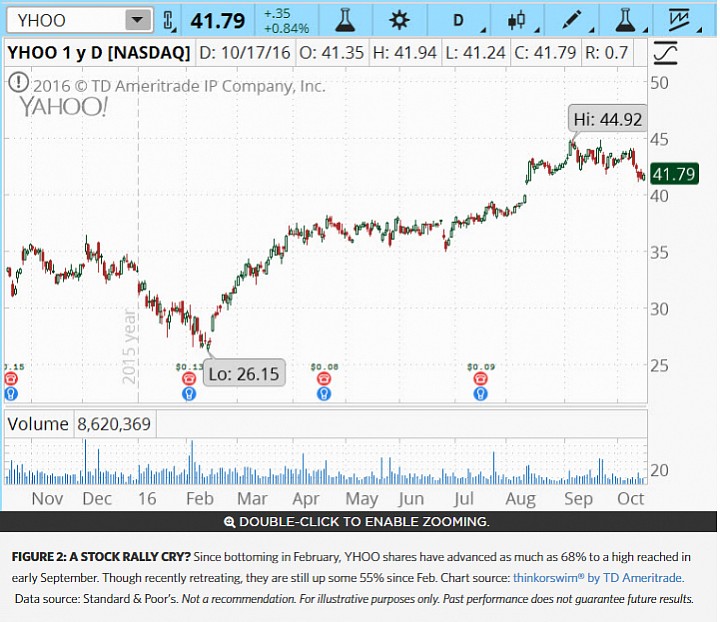Open the candlestick chart style menu
The height and width of the screenshot is (622, 720).
tap(518, 20)
